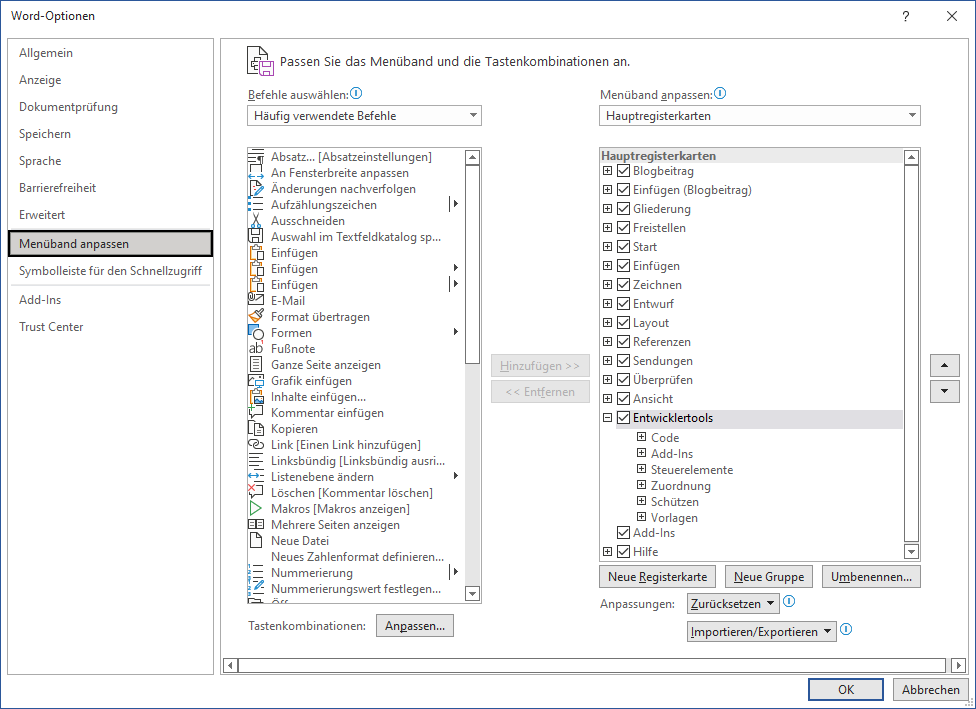976x709 pixels.
Task: Uncheck the Blogbeitrag tab checkbox
Action: (624, 171)
